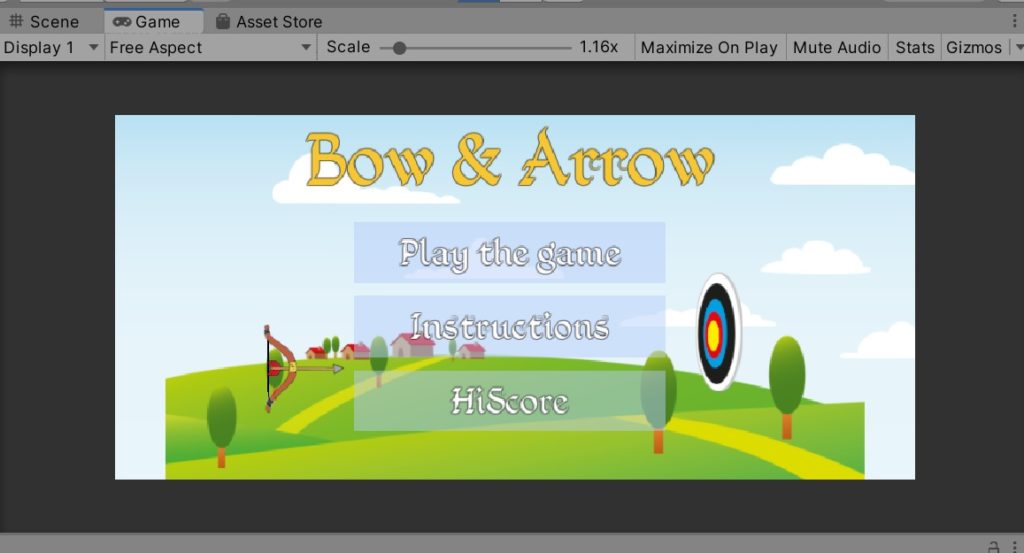Click the Scene tab grid icon
The width and height of the screenshot is (1024, 553).
click(x=16, y=22)
